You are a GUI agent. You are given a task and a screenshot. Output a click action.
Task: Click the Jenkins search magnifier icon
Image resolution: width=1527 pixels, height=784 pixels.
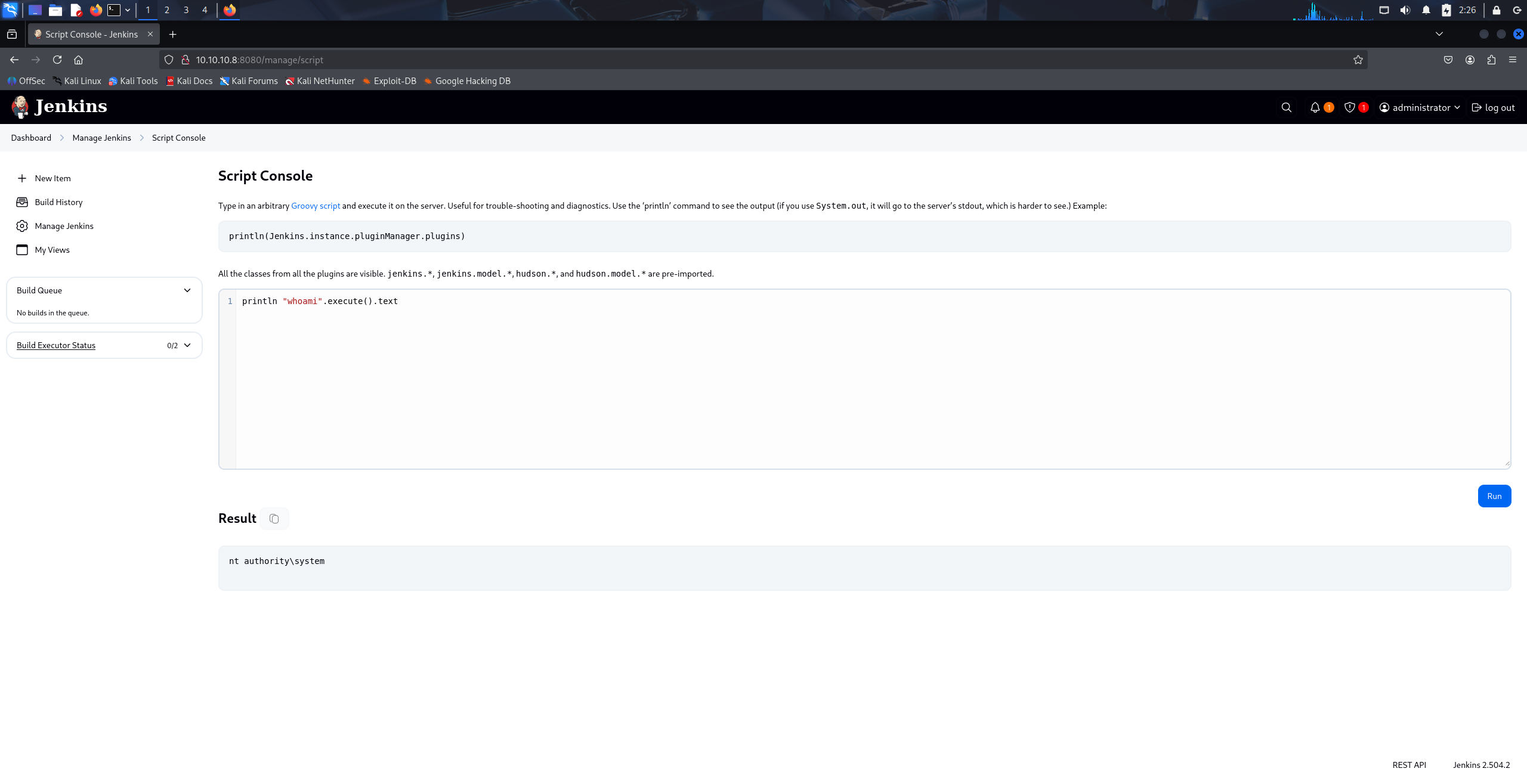pos(1286,107)
